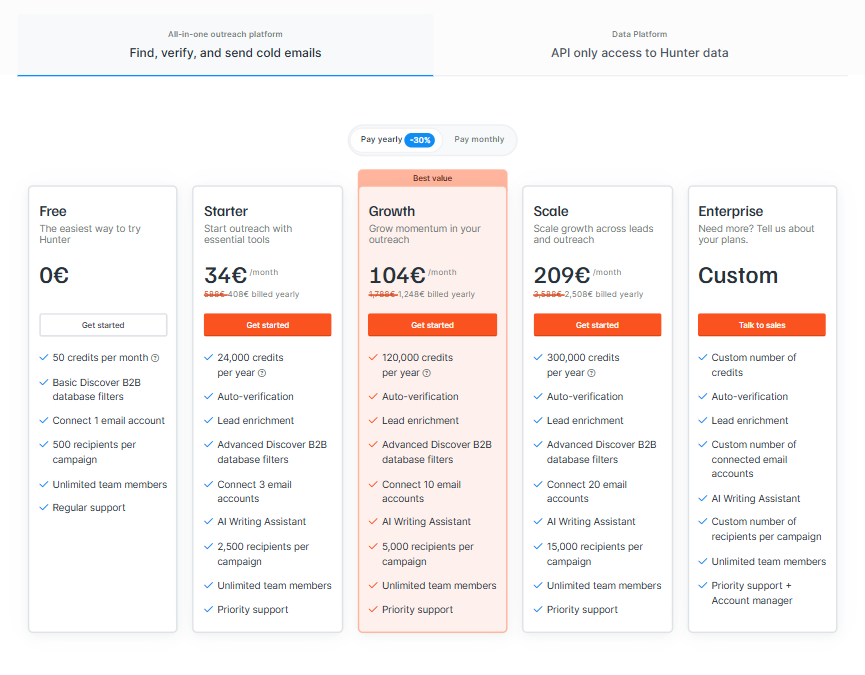The width and height of the screenshot is (865, 675).
Task: Click the checkmark beside Starter's Auto-verification
Action: 207,396
